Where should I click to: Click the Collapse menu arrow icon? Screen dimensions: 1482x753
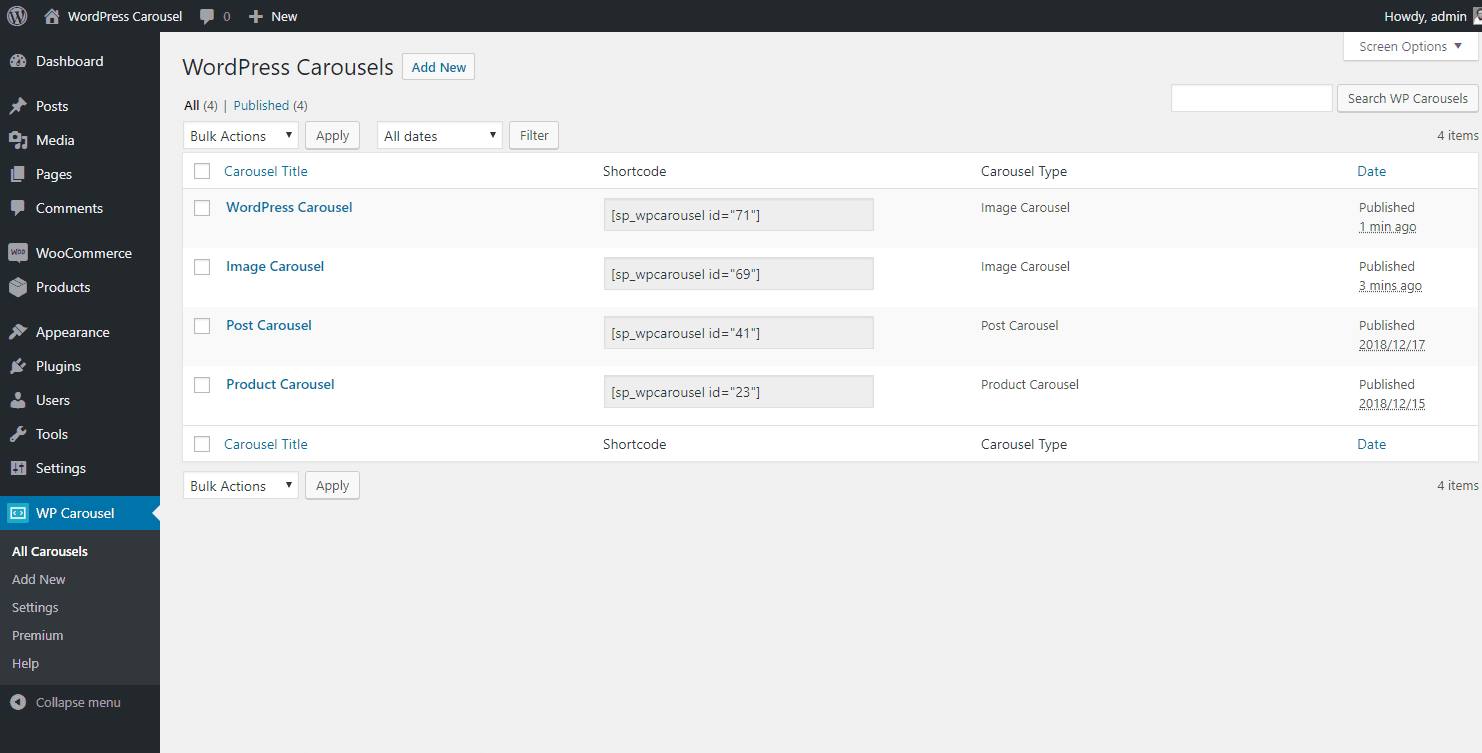point(18,702)
